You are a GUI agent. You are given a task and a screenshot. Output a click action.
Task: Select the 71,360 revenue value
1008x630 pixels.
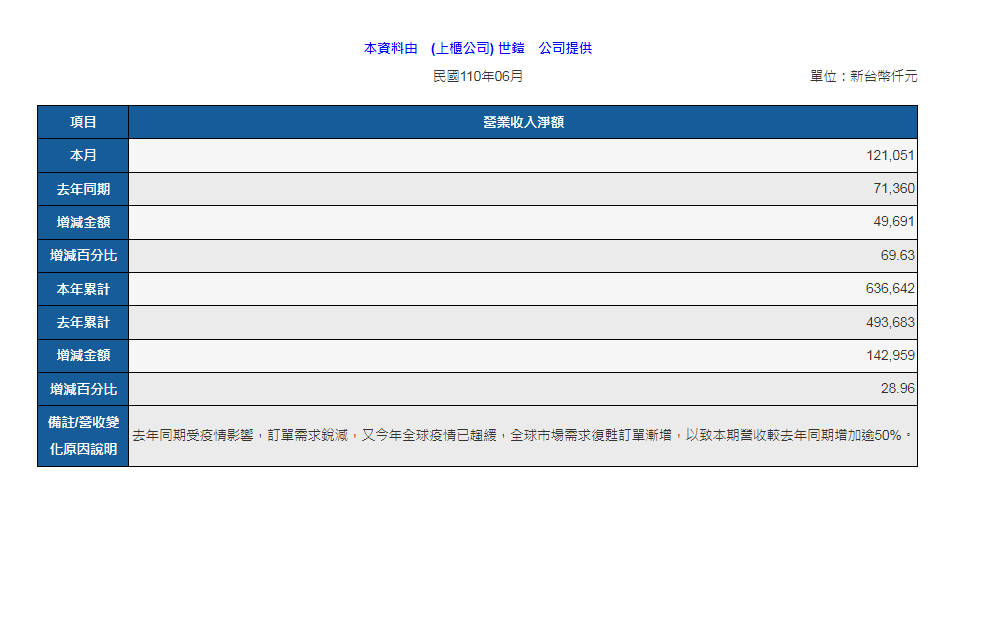[x=894, y=189]
